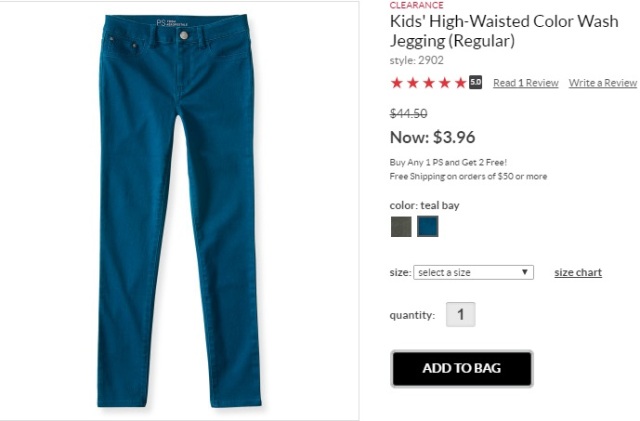Click the first red rating star
Image resolution: width=640 pixels, height=421 pixels.
tap(396, 83)
